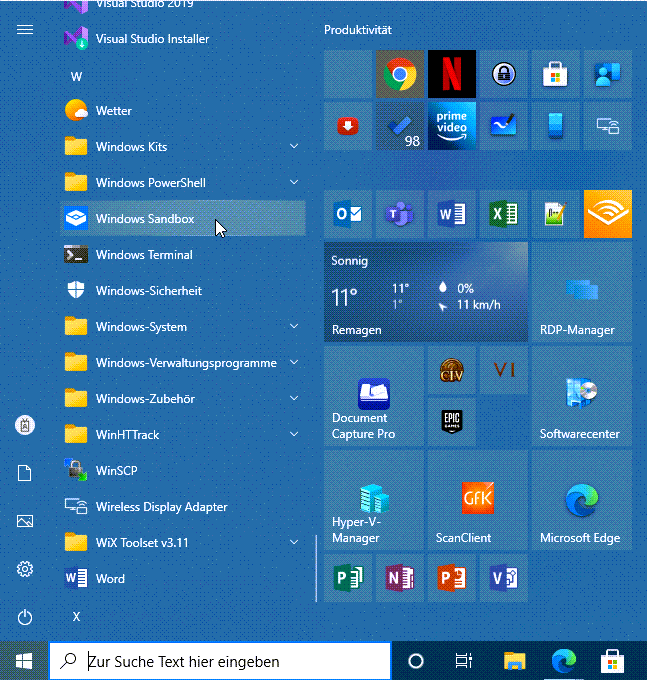Open Wetter from the app list
Screen dimensions: 647x680
pos(183,111)
